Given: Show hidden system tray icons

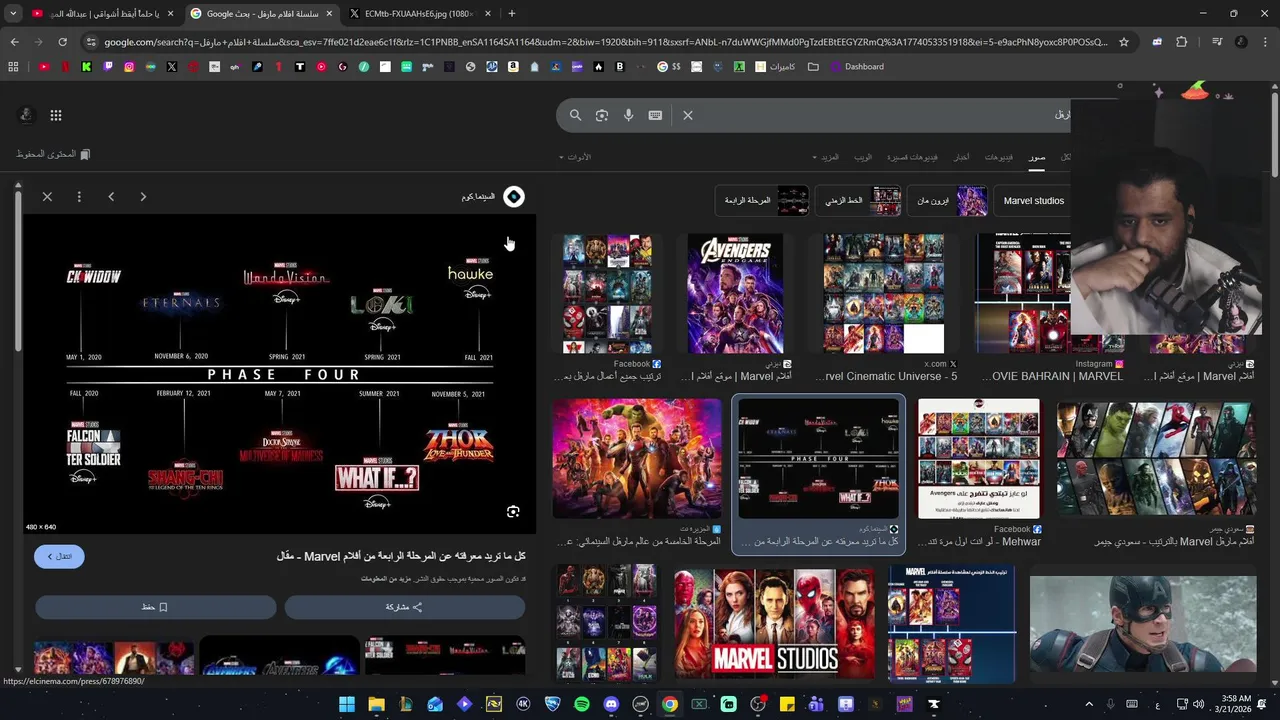Looking at the screenshot, I should point(1089,704).
